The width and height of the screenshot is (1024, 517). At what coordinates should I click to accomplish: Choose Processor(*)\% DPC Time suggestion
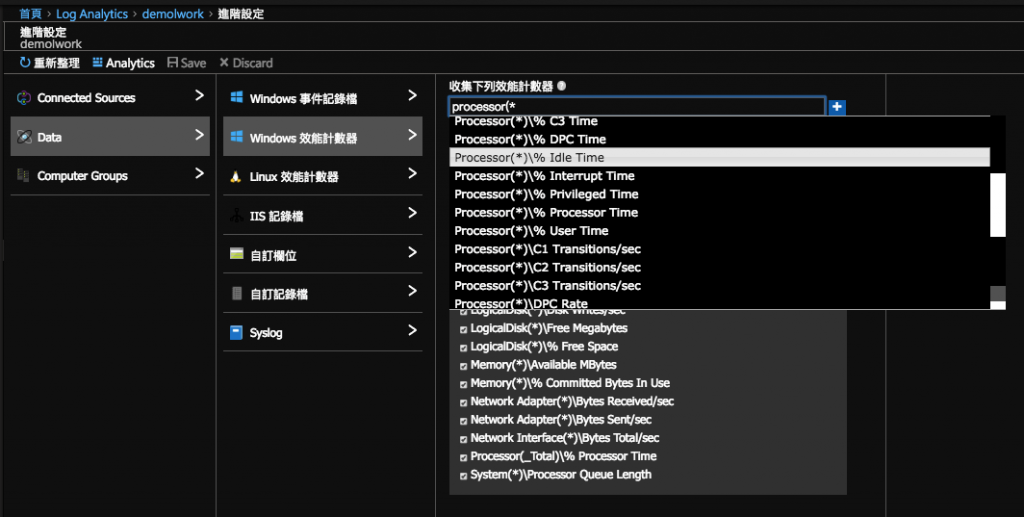click(x=720, y=139)
